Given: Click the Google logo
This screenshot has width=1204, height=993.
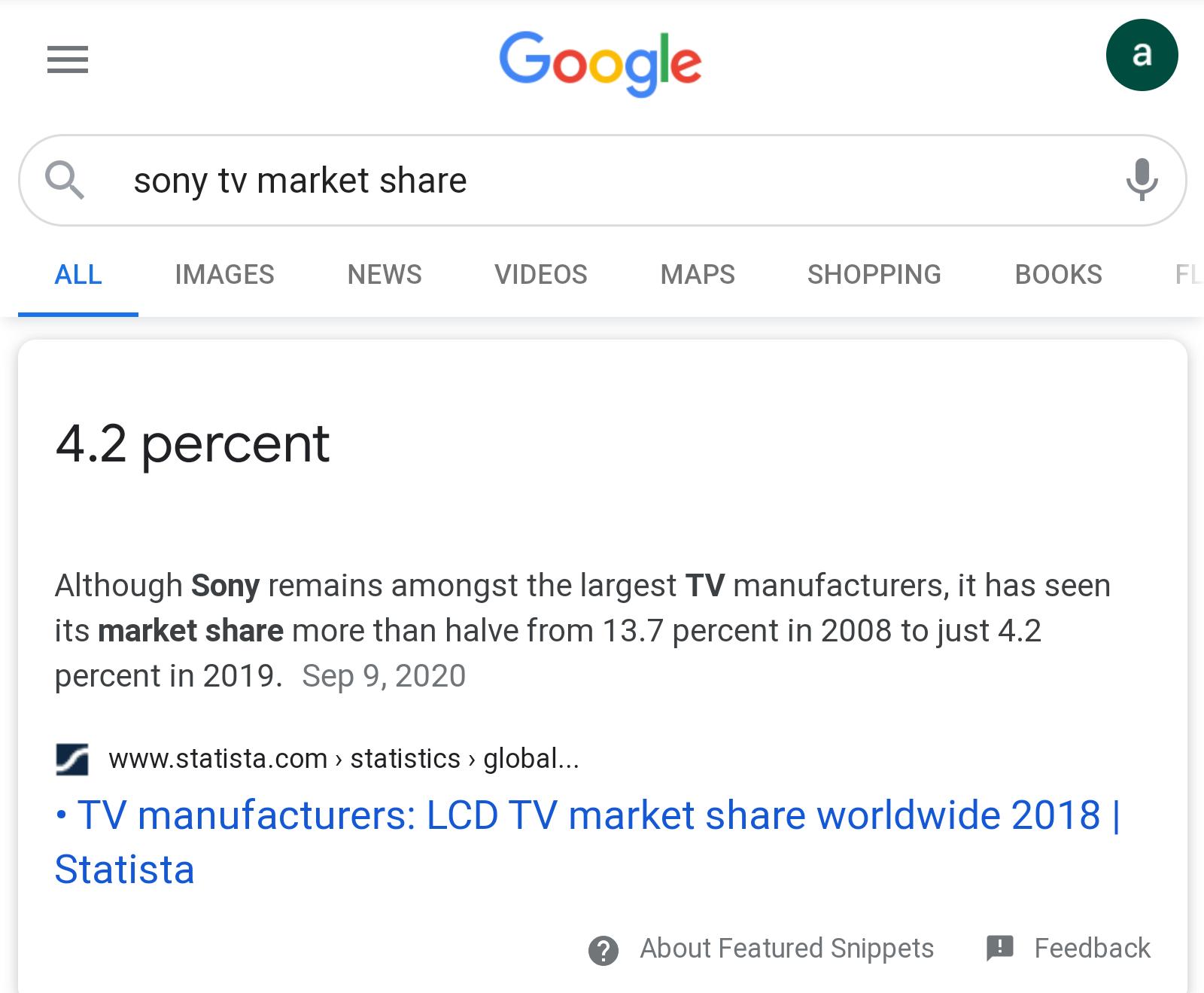Looking at the screenshot, I should coord(600,62).
